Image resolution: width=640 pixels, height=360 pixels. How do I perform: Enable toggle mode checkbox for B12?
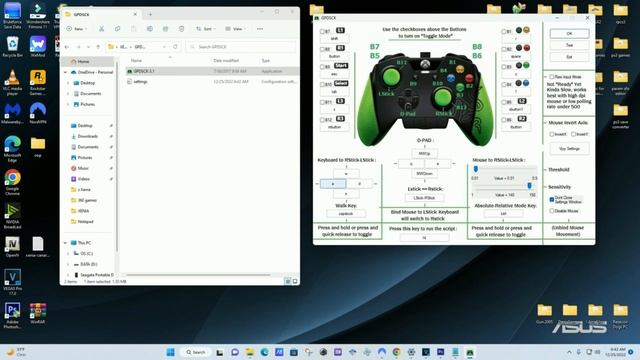[322, 120]
